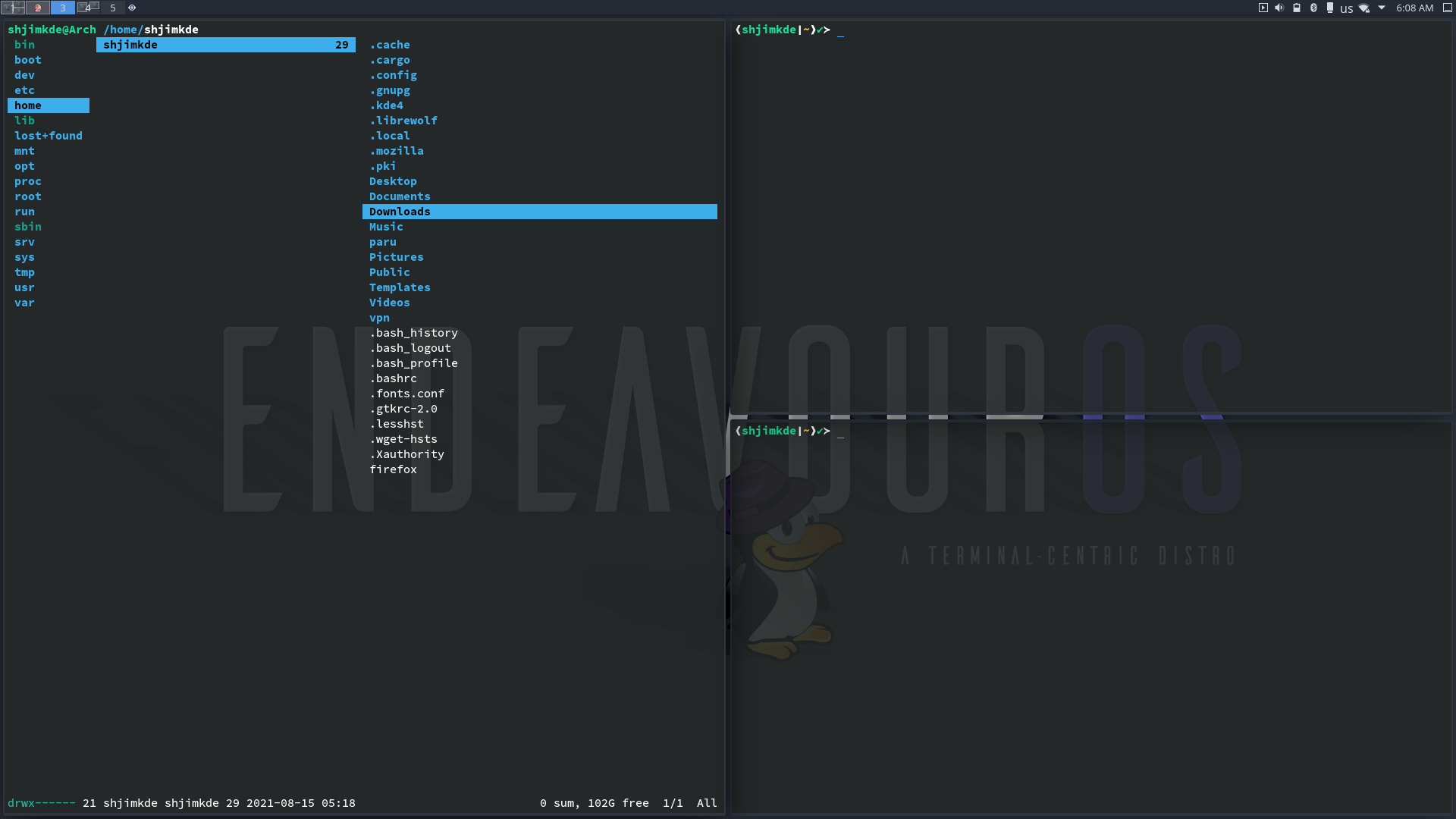
Task: Click the display/phone indicator in the tray
Action: tap(1332, 8)
